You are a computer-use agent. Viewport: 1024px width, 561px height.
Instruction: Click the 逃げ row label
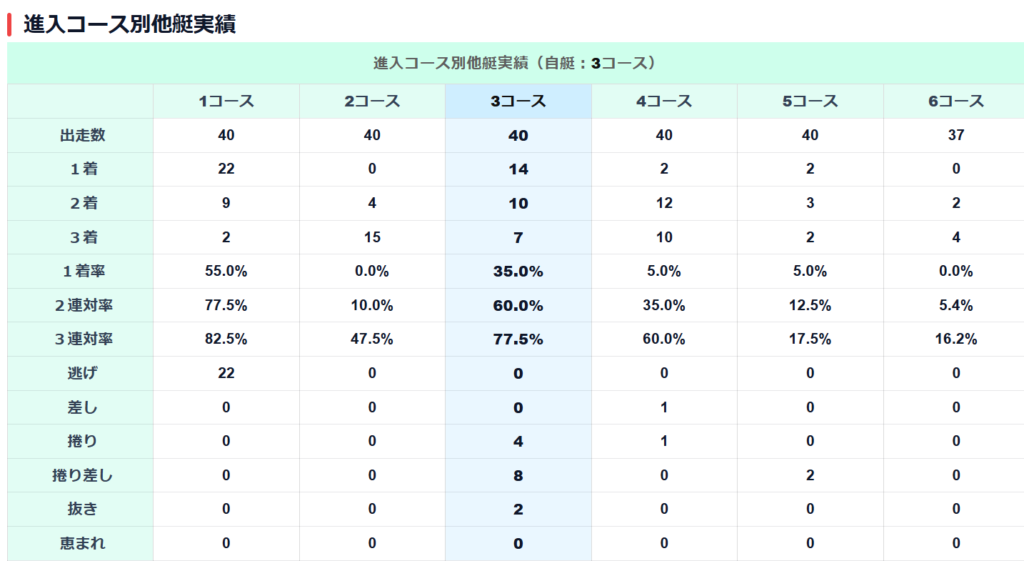tap(81, 373)
